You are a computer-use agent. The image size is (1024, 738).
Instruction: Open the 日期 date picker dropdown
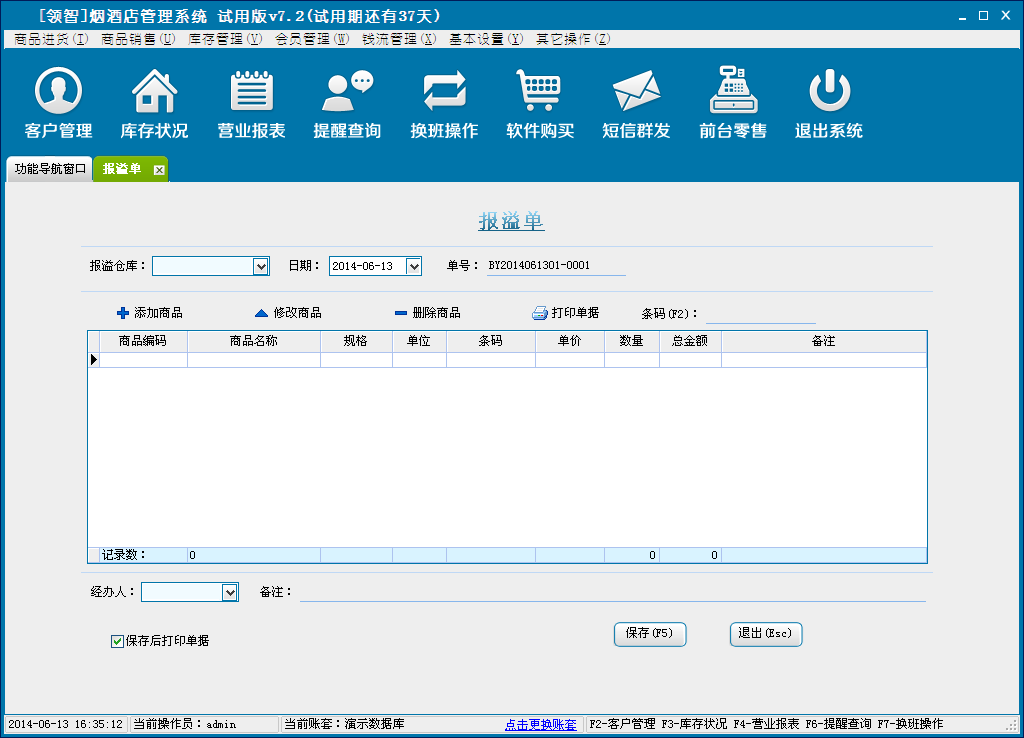tap(414, 266)
